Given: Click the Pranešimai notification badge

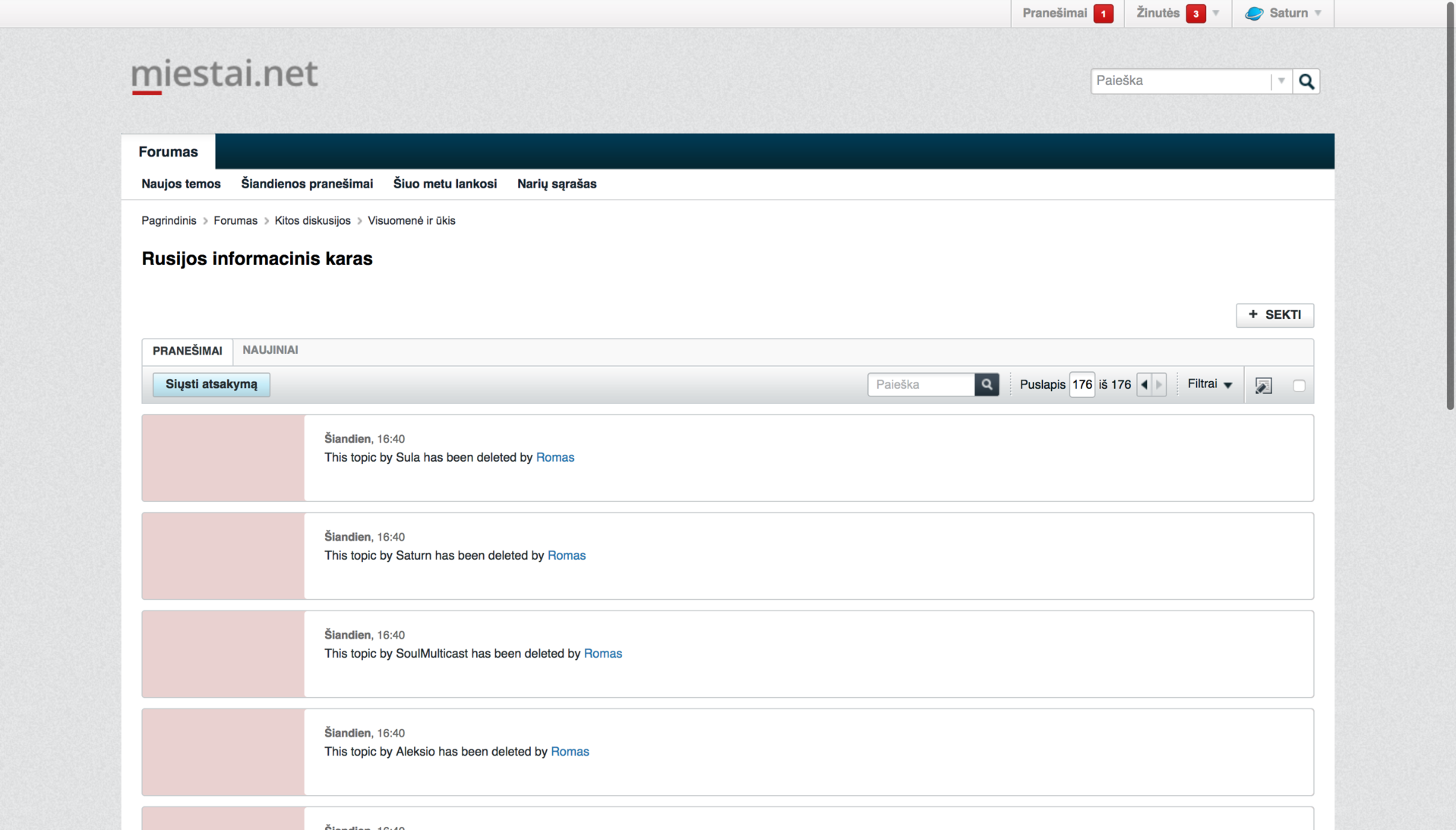Looking at the screenshot, I should pos(1103,14).
